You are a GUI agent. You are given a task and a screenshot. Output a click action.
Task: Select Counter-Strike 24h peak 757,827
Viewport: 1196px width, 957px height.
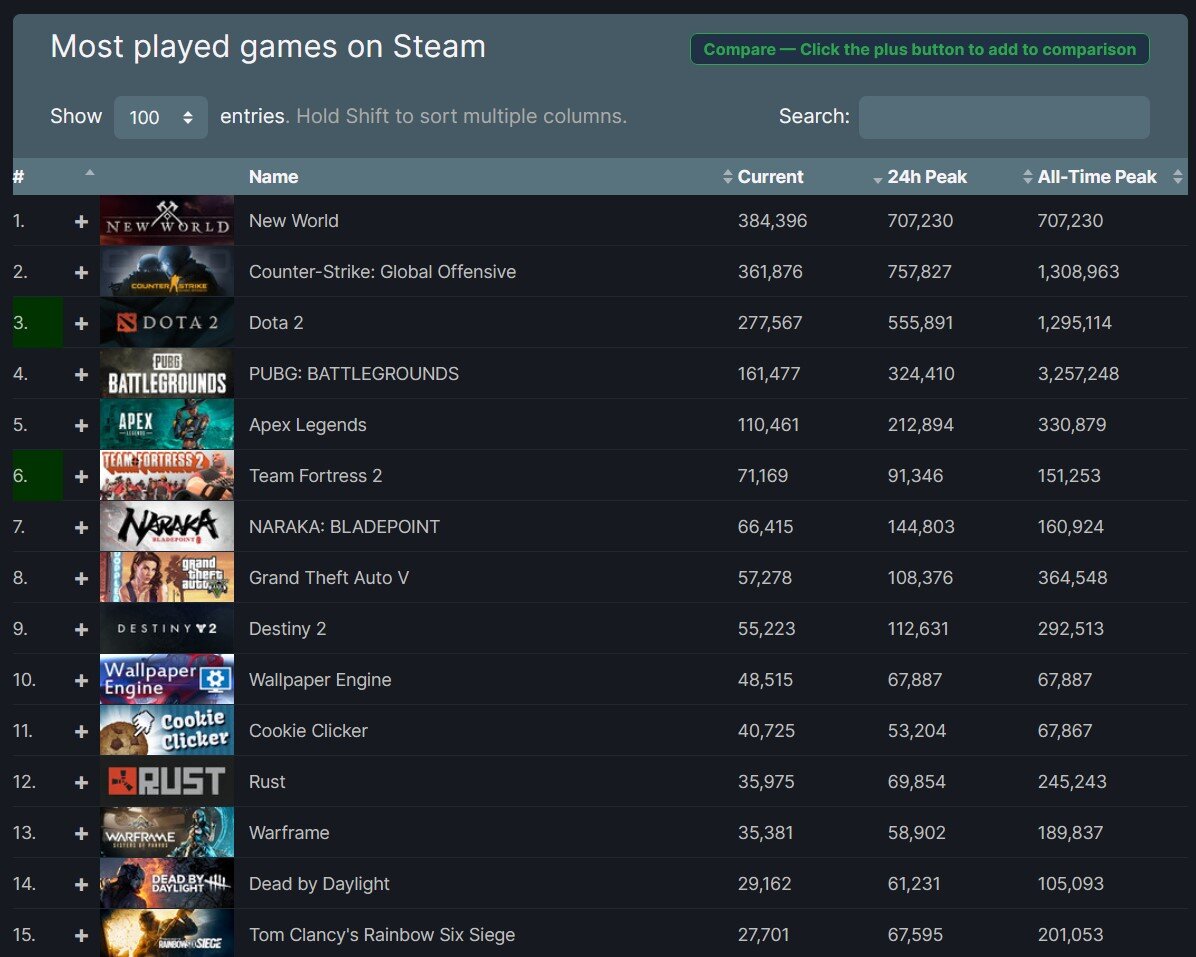[920, 272]
